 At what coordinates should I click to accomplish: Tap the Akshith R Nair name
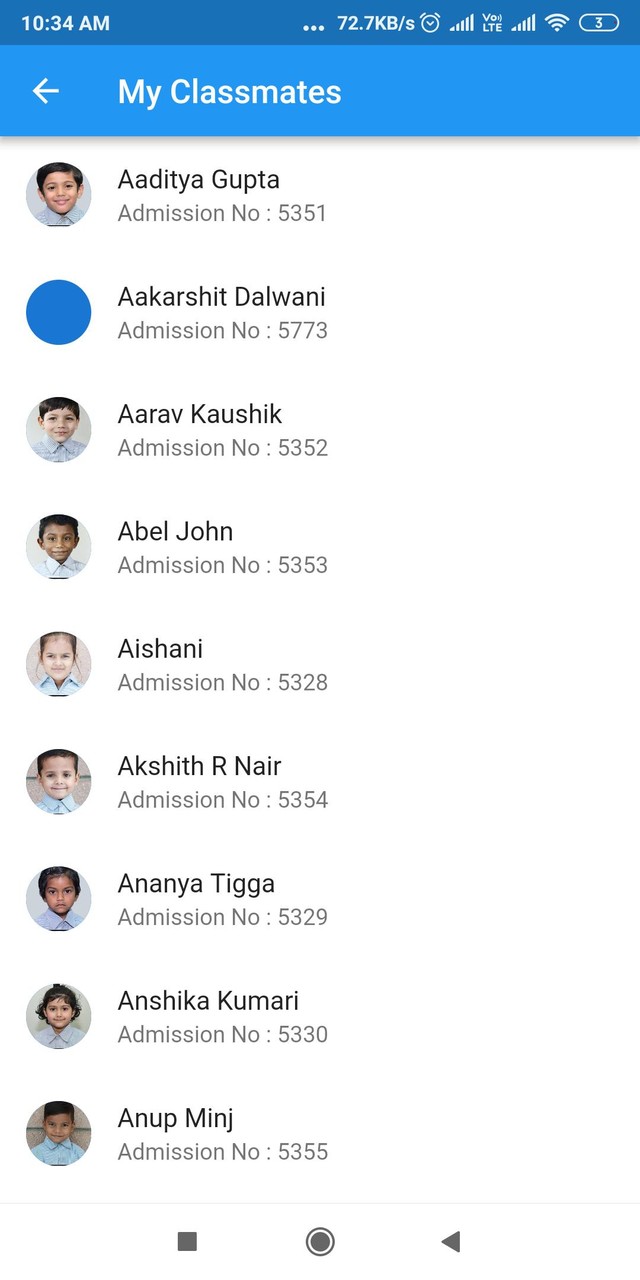pyautogui.click(x=199, y=766)
